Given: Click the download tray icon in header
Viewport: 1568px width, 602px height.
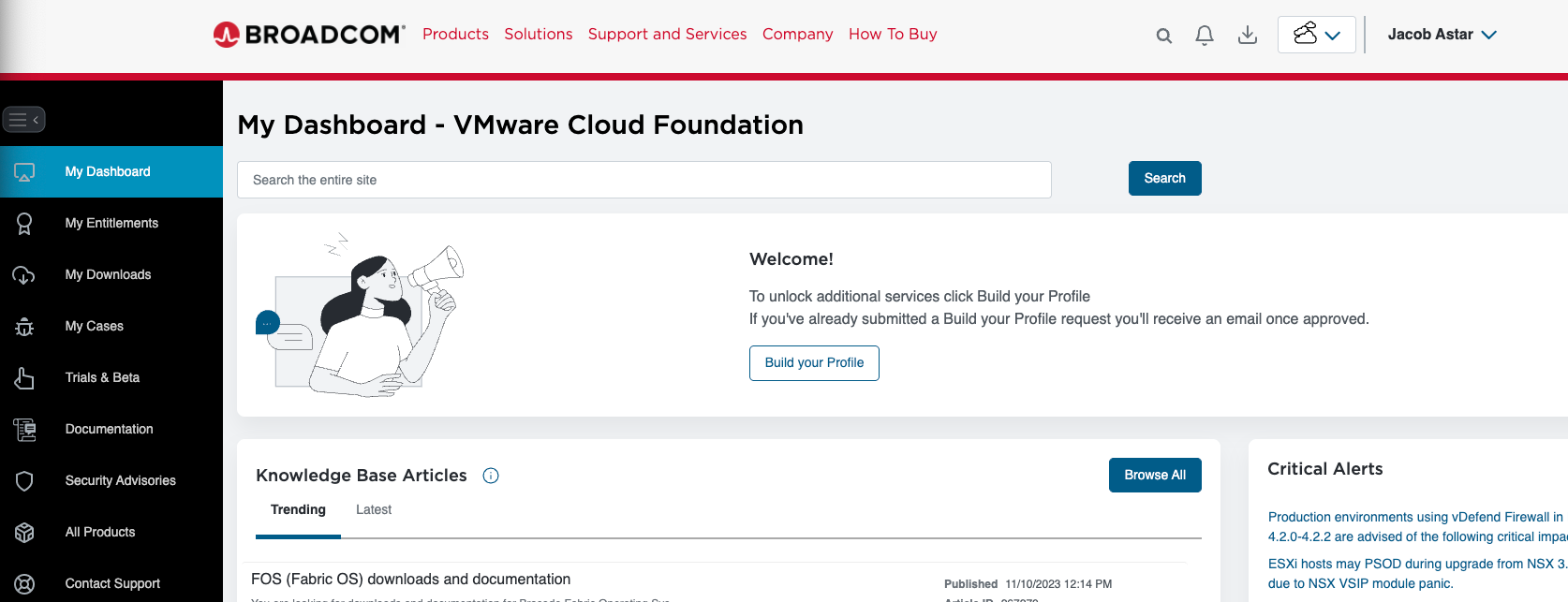Looking at the screenshot, I should [1248, 36].
